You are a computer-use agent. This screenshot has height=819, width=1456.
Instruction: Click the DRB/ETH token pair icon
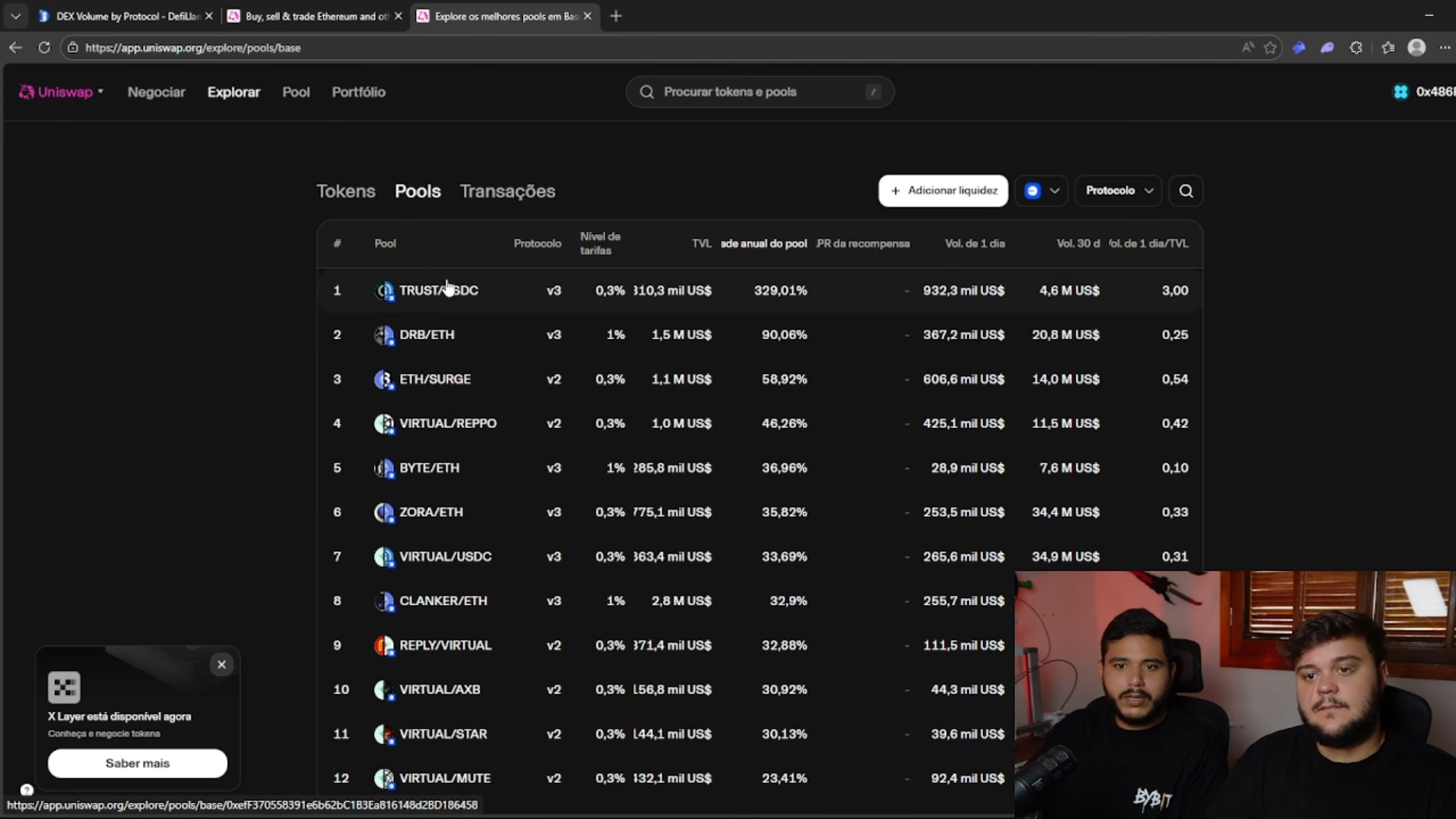click(384, 335)
